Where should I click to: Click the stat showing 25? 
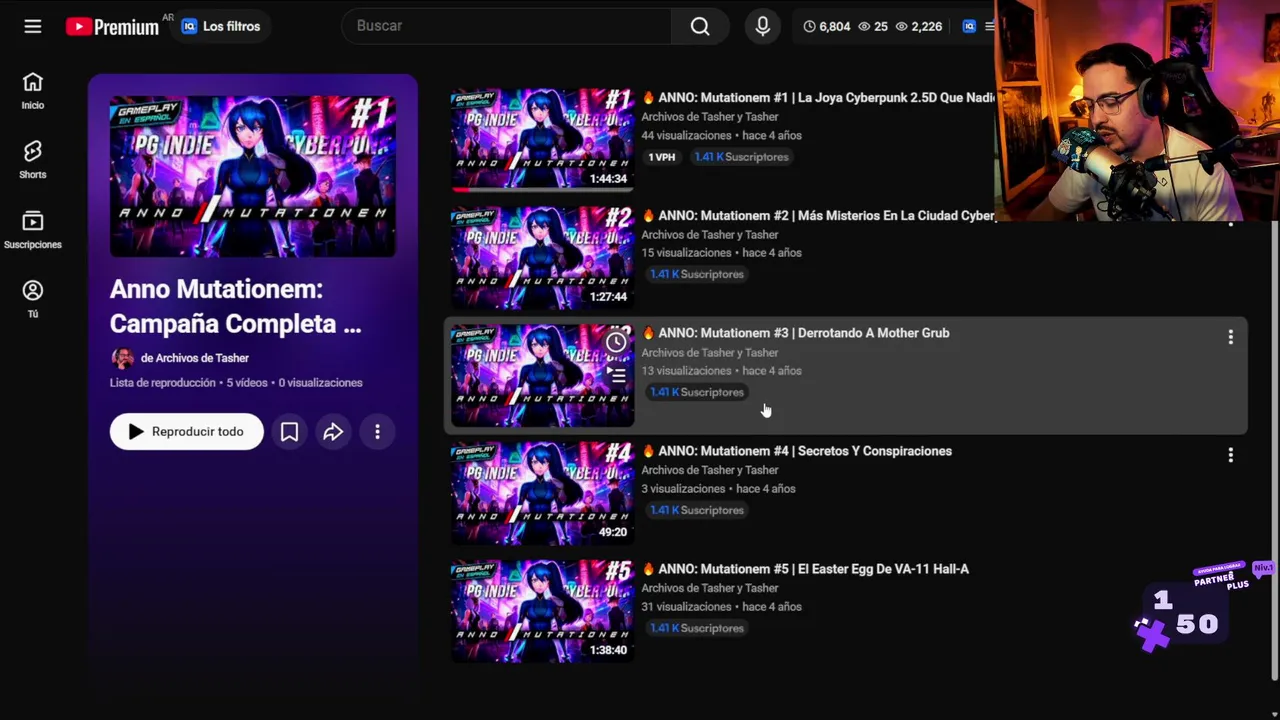pyautogui.click(x=873, y=26)
